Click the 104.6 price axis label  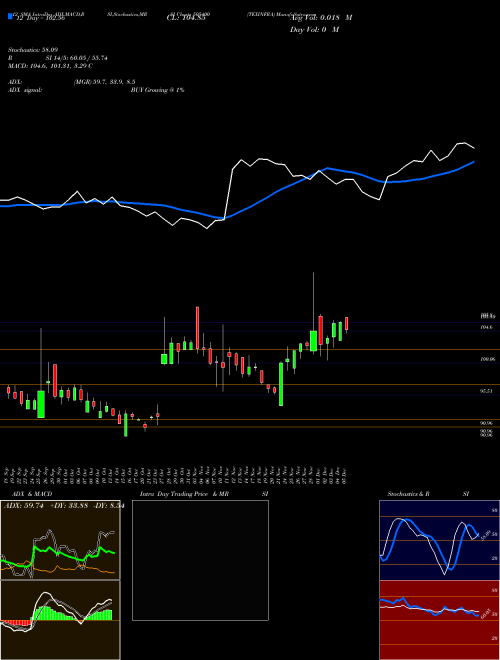(x=487, y=327)
